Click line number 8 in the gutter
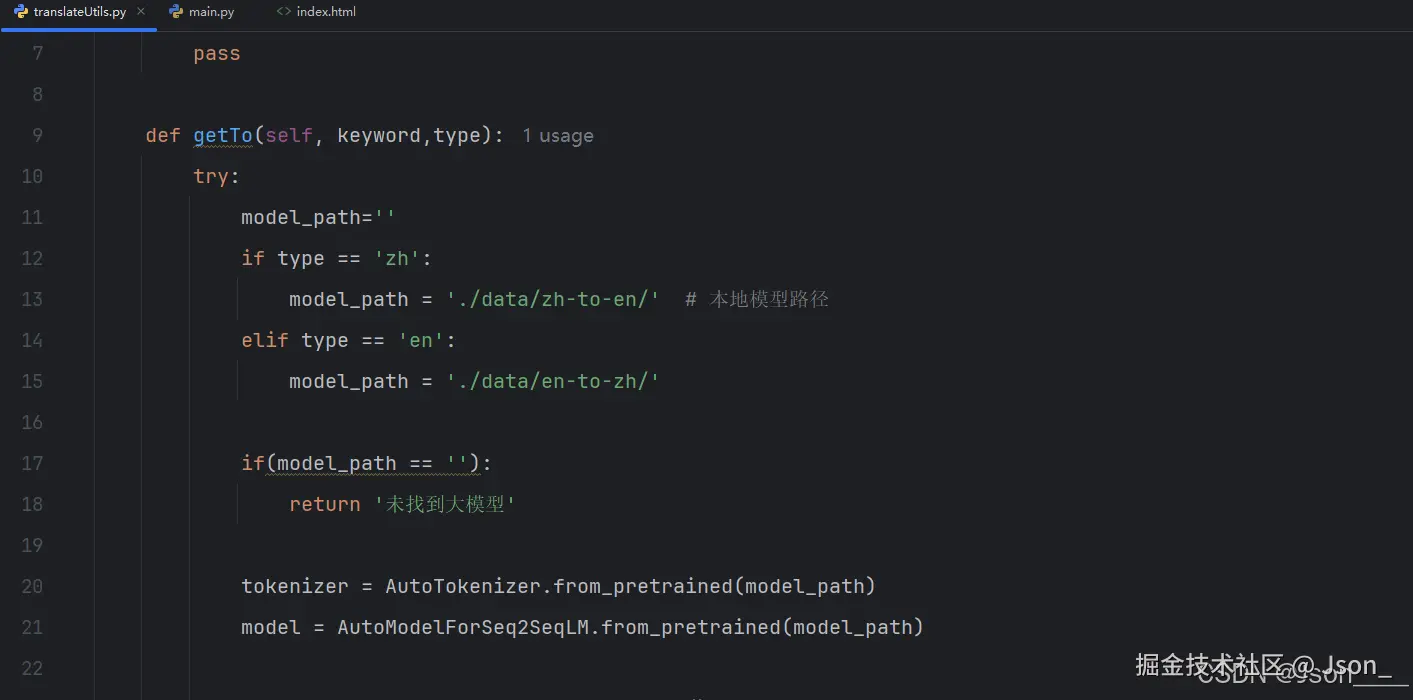The width and height of the screenshot is (1413, 700). click(38, 94)
